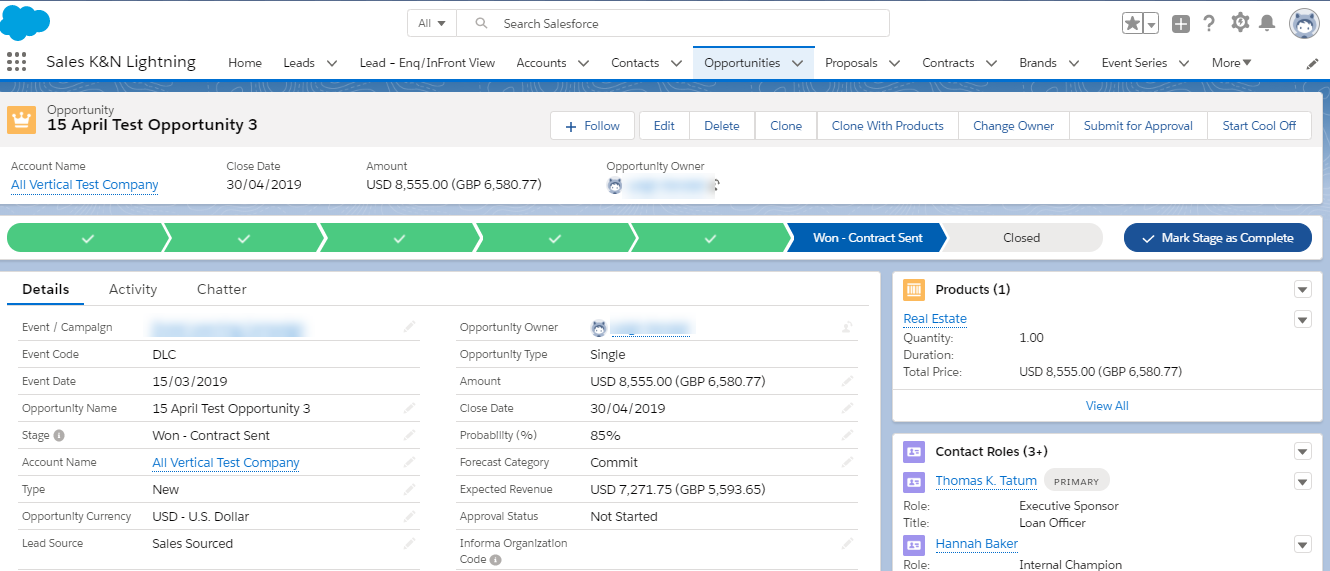
Task: Click the pencil to edit navigation bar
Action: pos(1313,63)
